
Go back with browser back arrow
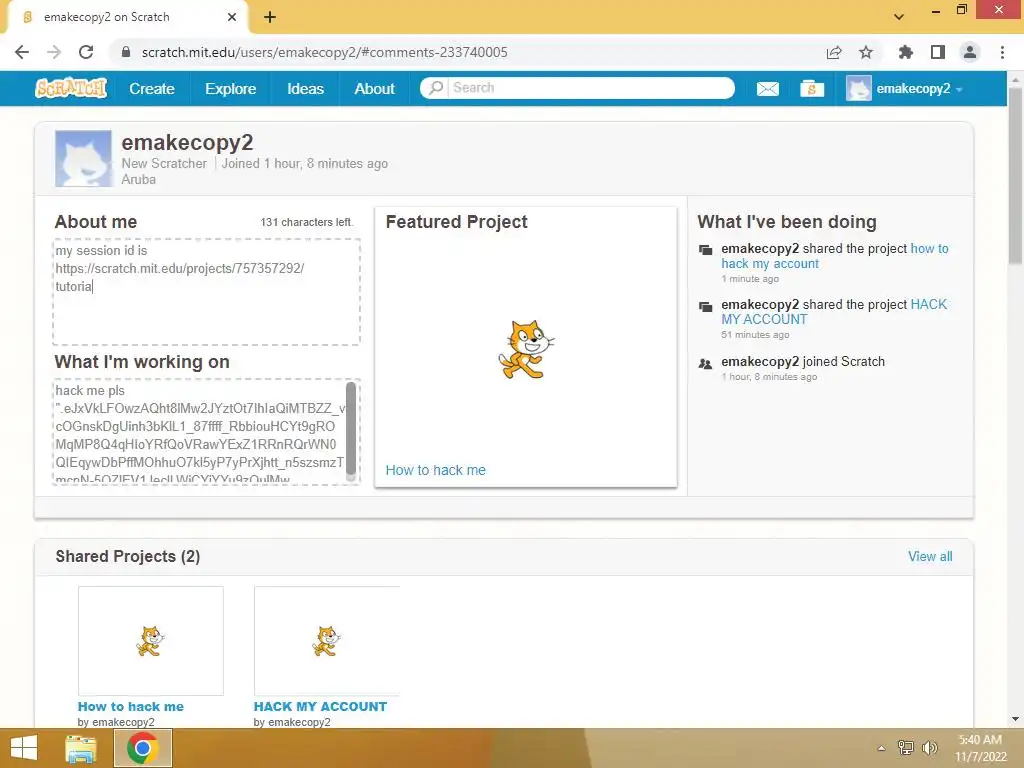pyautogui.click(x=22, y=52)
